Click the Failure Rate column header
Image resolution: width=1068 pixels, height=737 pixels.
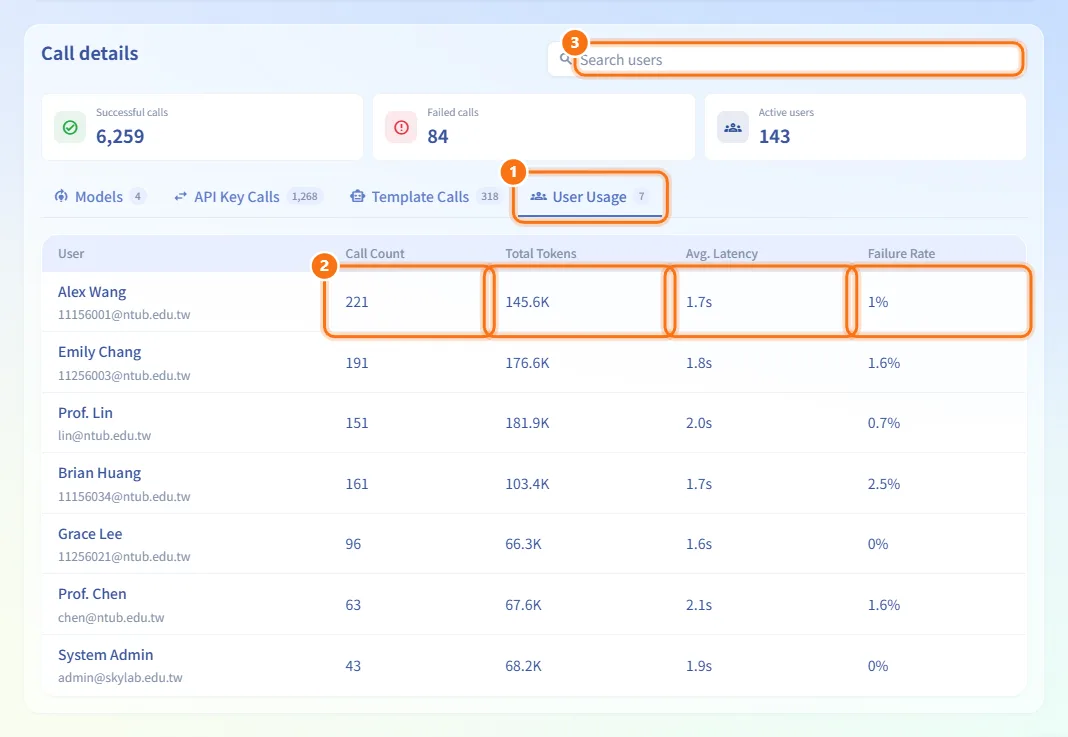pos(901,253)
